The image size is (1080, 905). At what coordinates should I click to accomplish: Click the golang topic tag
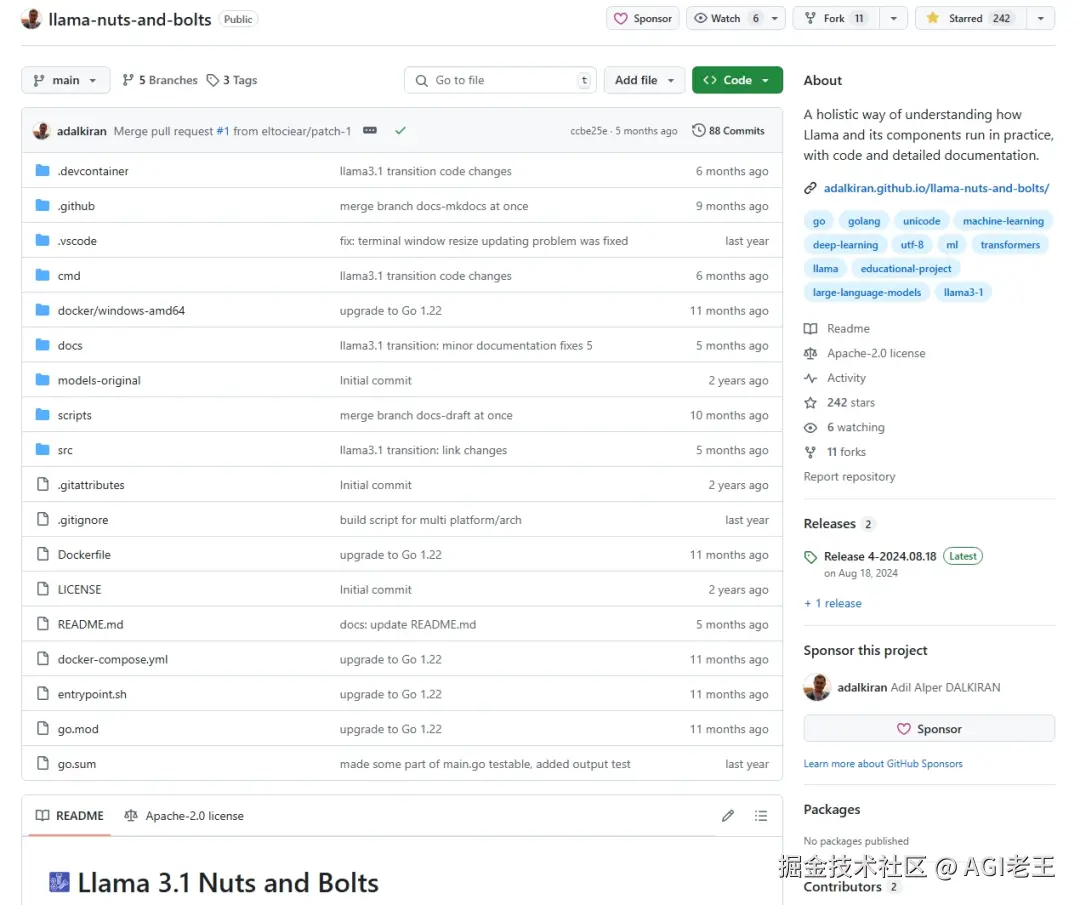tap(864, 221)
